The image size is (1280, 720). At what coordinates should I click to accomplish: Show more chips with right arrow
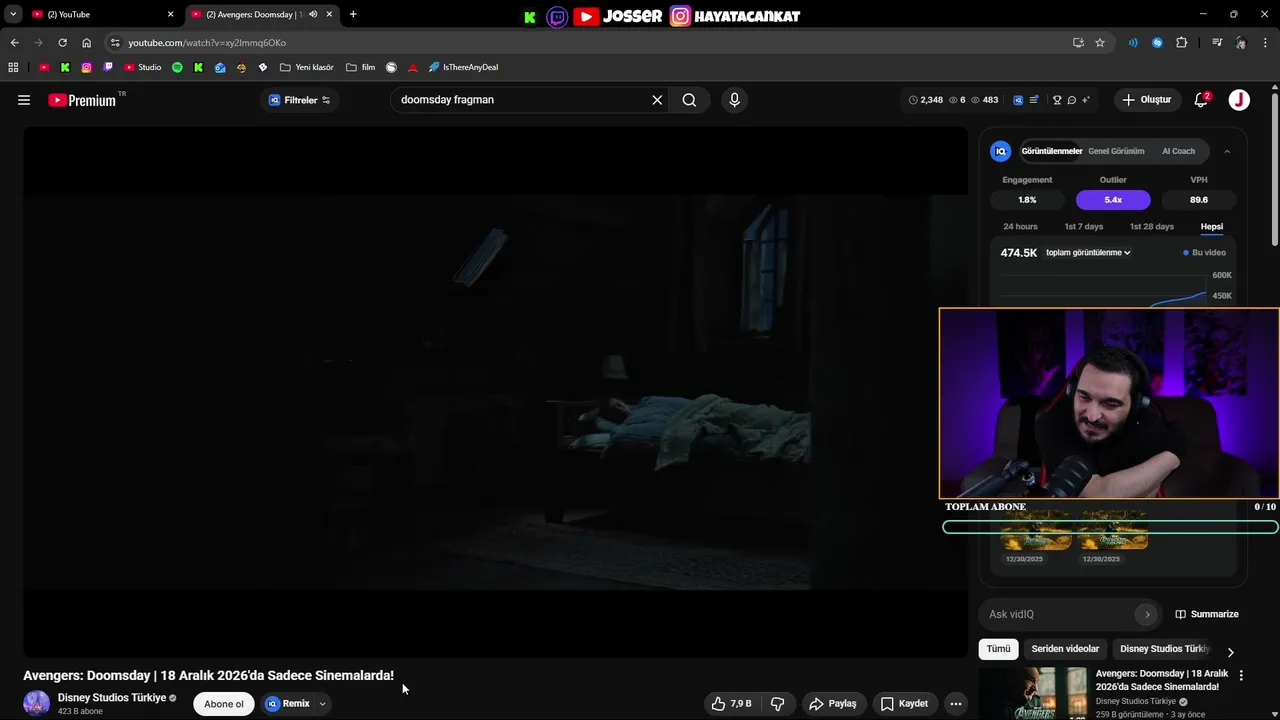[x=1230, y=652]
